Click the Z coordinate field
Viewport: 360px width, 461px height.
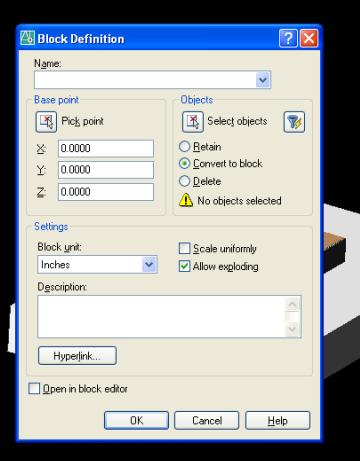tap(106, 192)
